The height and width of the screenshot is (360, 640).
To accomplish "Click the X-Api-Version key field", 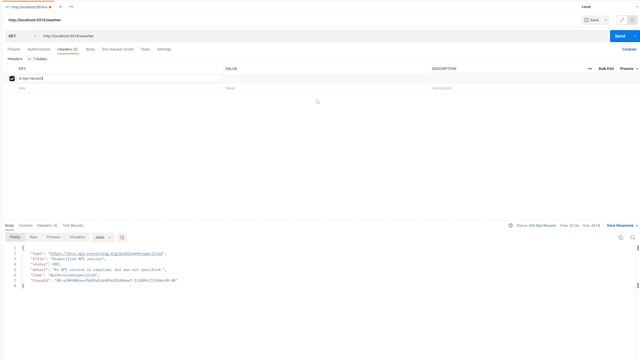I will 120,78.
